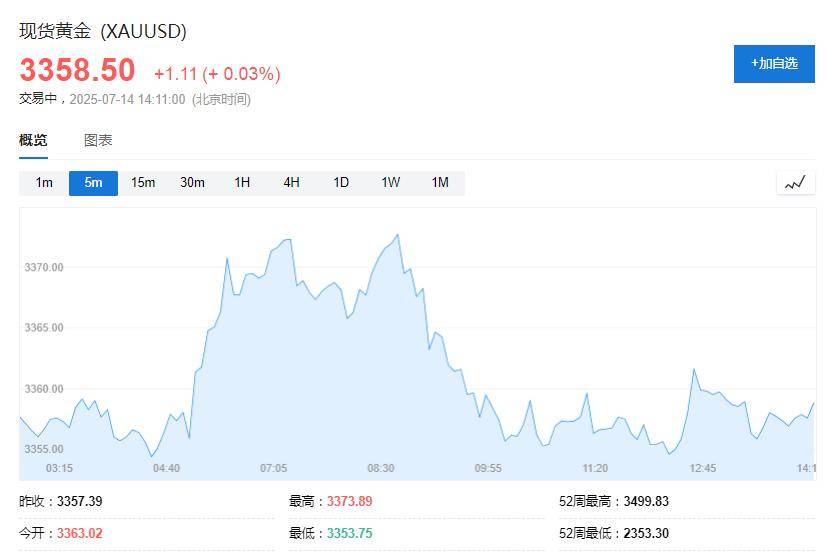Select the 5m timeframe
Viewport: 835px width, 559px height.
tap(93, 183)
